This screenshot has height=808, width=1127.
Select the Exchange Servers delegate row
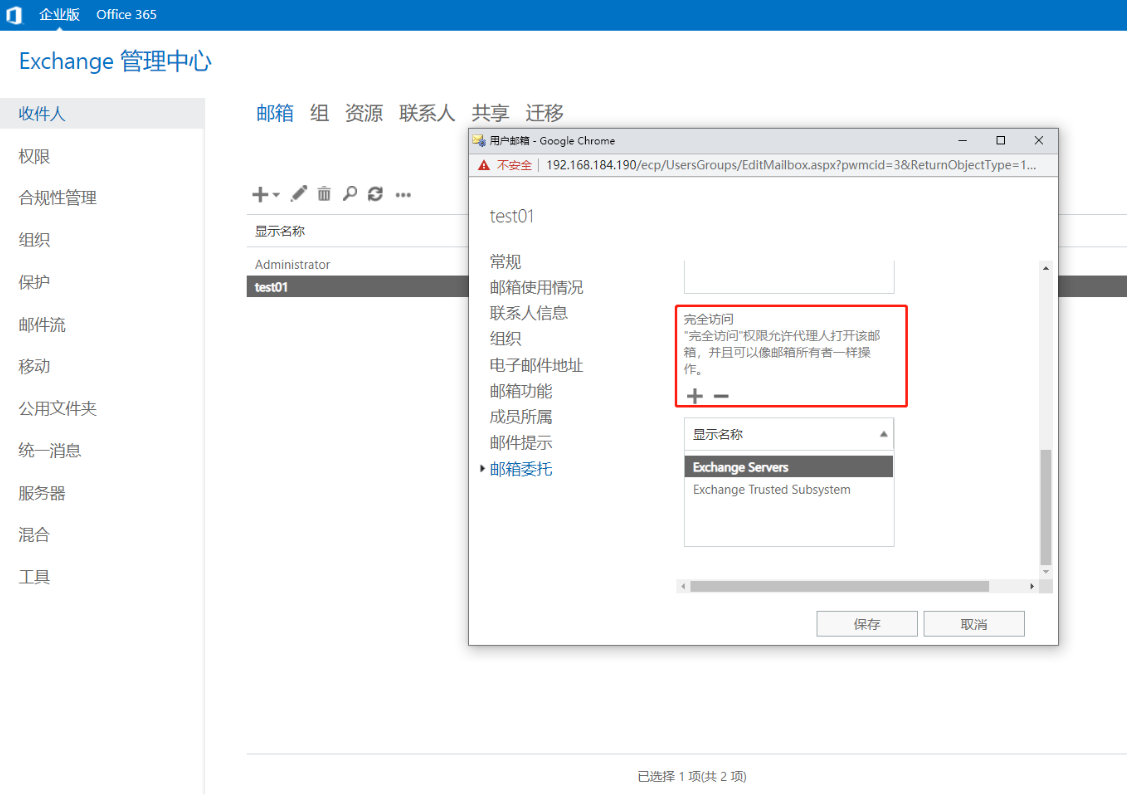coord(788,467)
